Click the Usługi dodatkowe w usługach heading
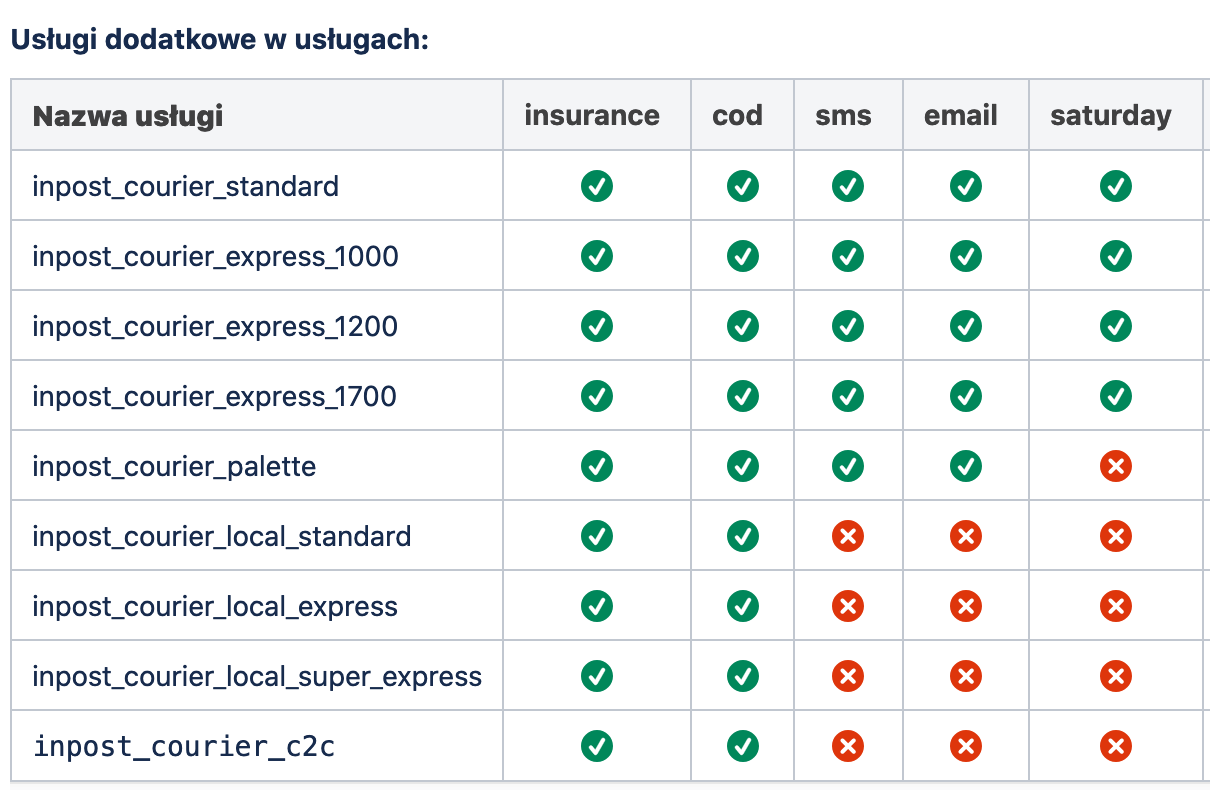Screen dimensions: 1210x790 click(219, 40)
